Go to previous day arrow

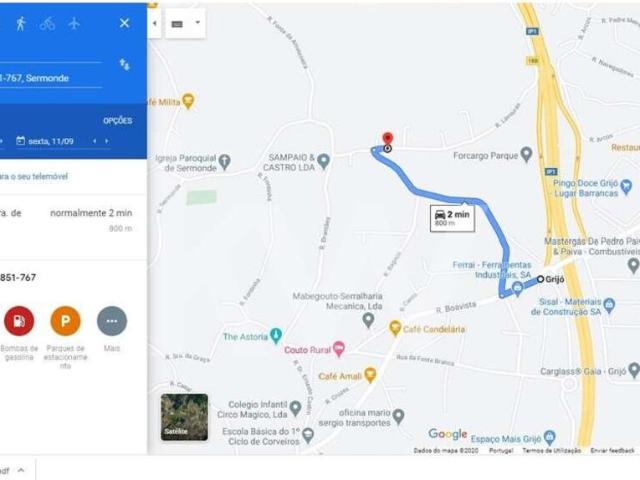[x=94, y=141]
